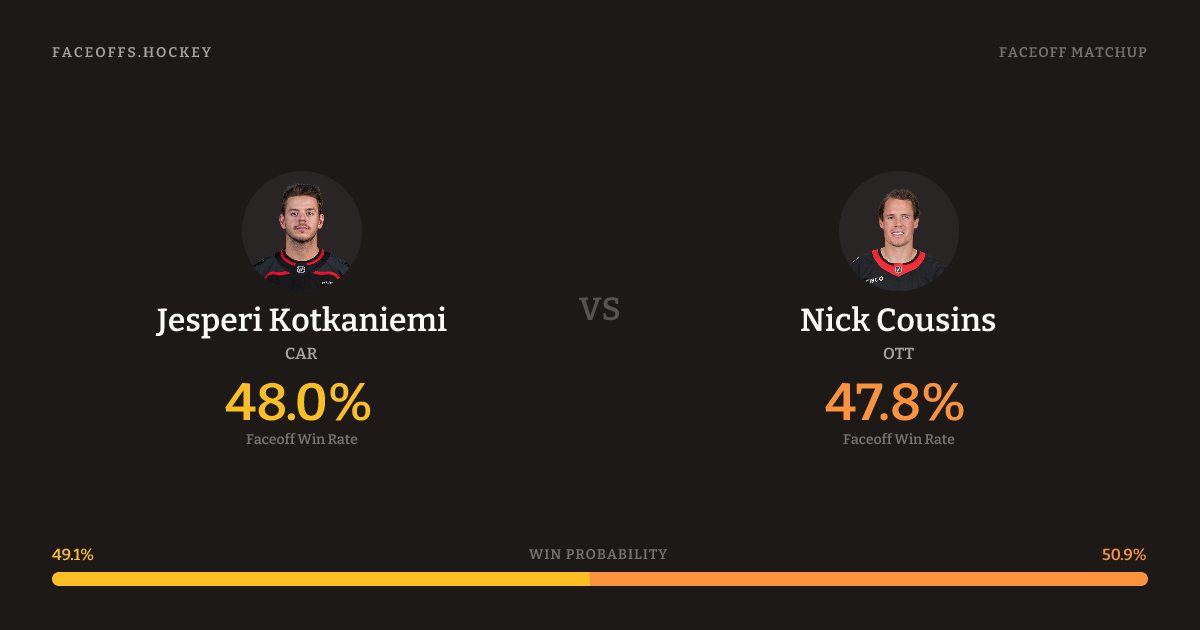Click the FACEOFF MATCHUP header label
Screen dimensions: 1200x630
tap(1072, 52)
